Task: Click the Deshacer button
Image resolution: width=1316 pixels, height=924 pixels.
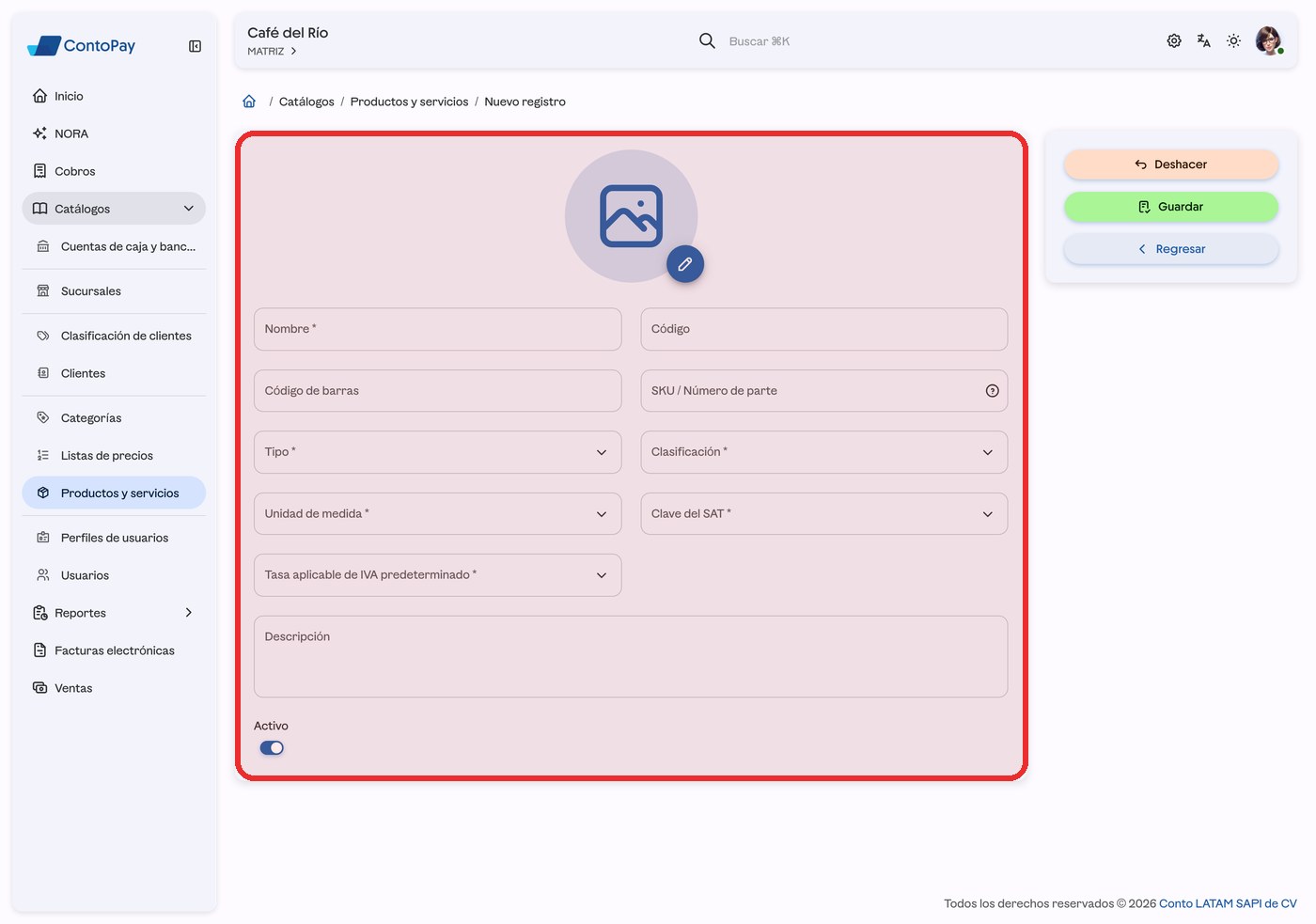Action: [1171, 164]
